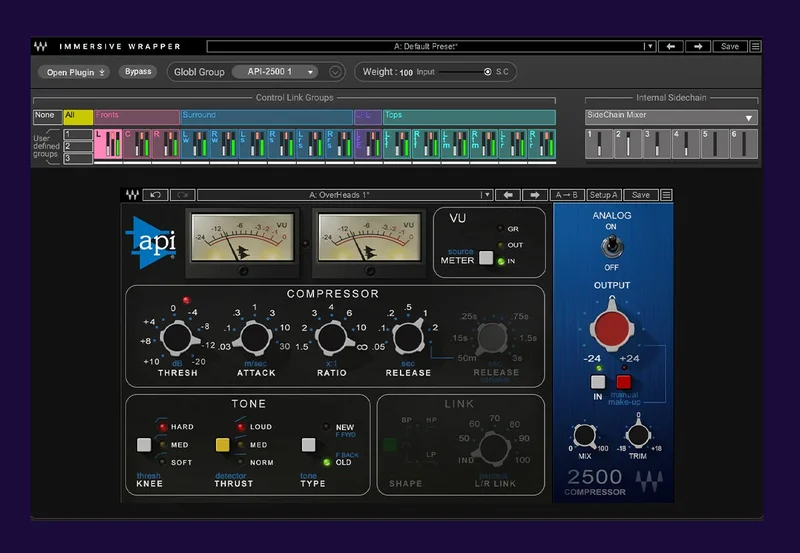Go to previous API-2500 preset
Screen dimensions: 800x553
(508, 195)
